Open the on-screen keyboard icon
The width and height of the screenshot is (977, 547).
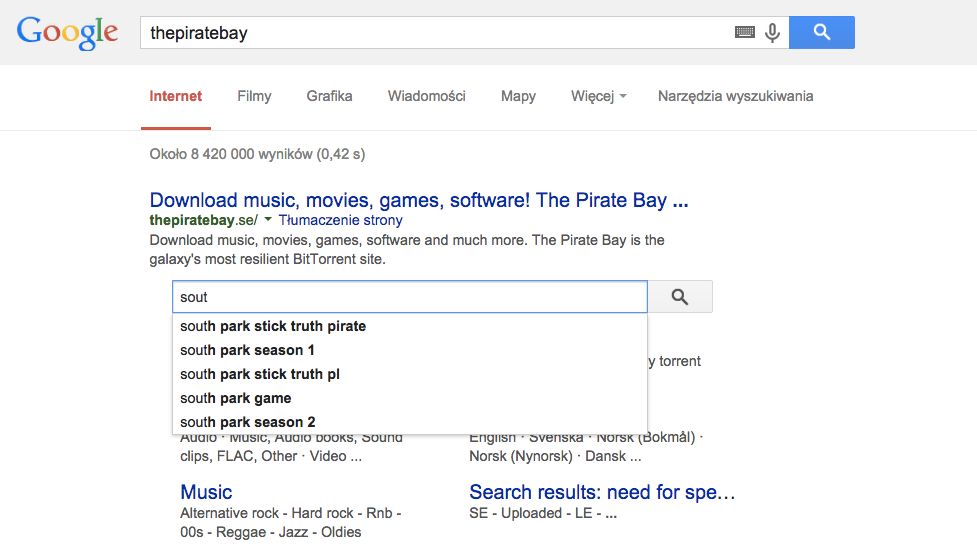tap(745, 32)
